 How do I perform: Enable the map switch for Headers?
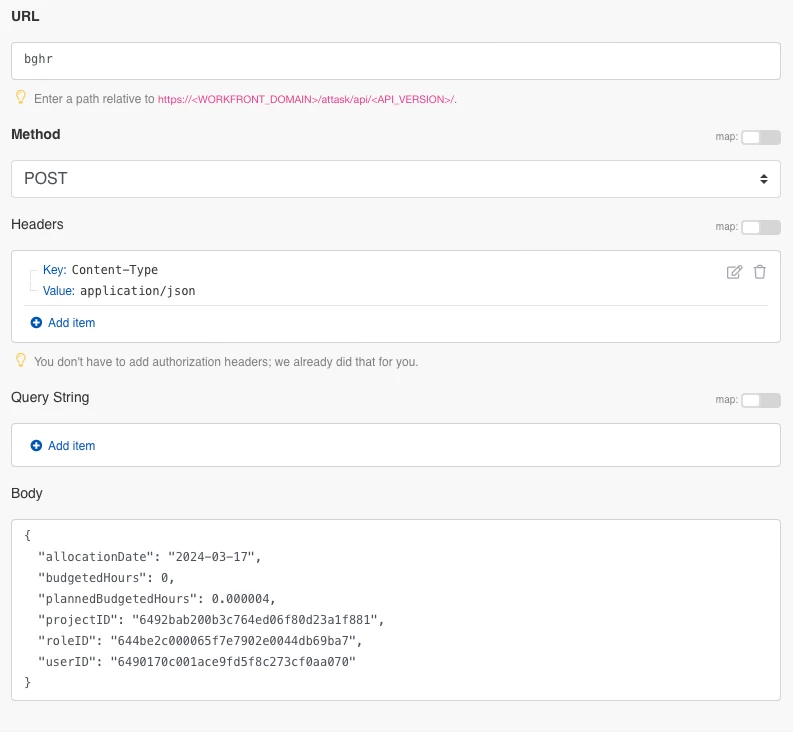760,227
